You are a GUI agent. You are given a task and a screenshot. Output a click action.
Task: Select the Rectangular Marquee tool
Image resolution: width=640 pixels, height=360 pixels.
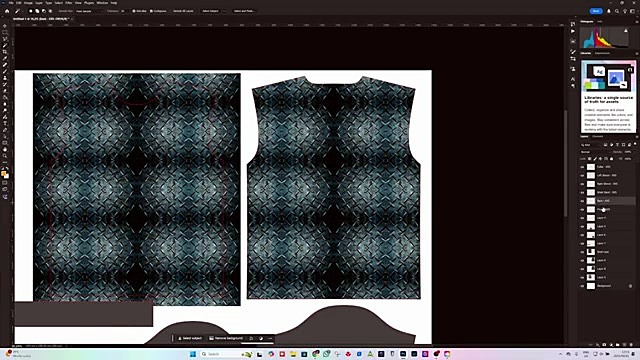[x=5, y=32]
